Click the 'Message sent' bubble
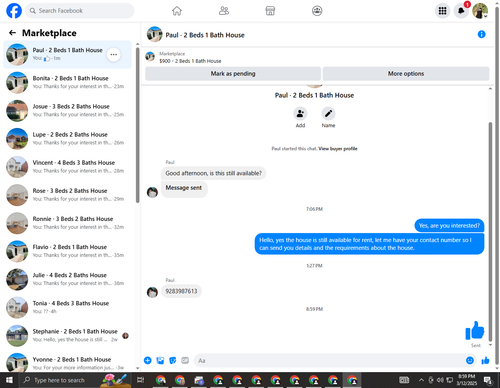The height and width of the screenshot is (388, 500). point(184,188)
